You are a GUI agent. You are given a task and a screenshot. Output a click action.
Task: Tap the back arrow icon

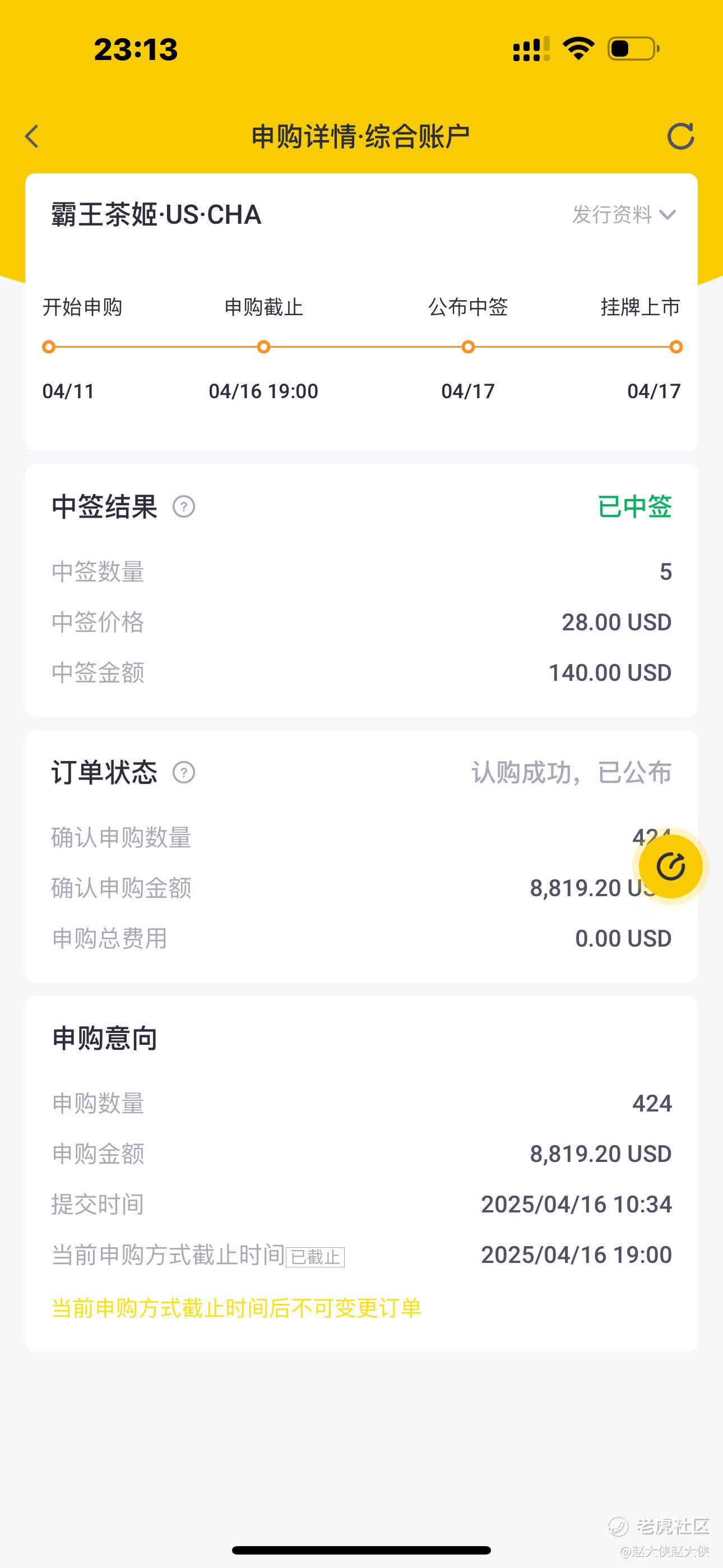coord(31,136)
